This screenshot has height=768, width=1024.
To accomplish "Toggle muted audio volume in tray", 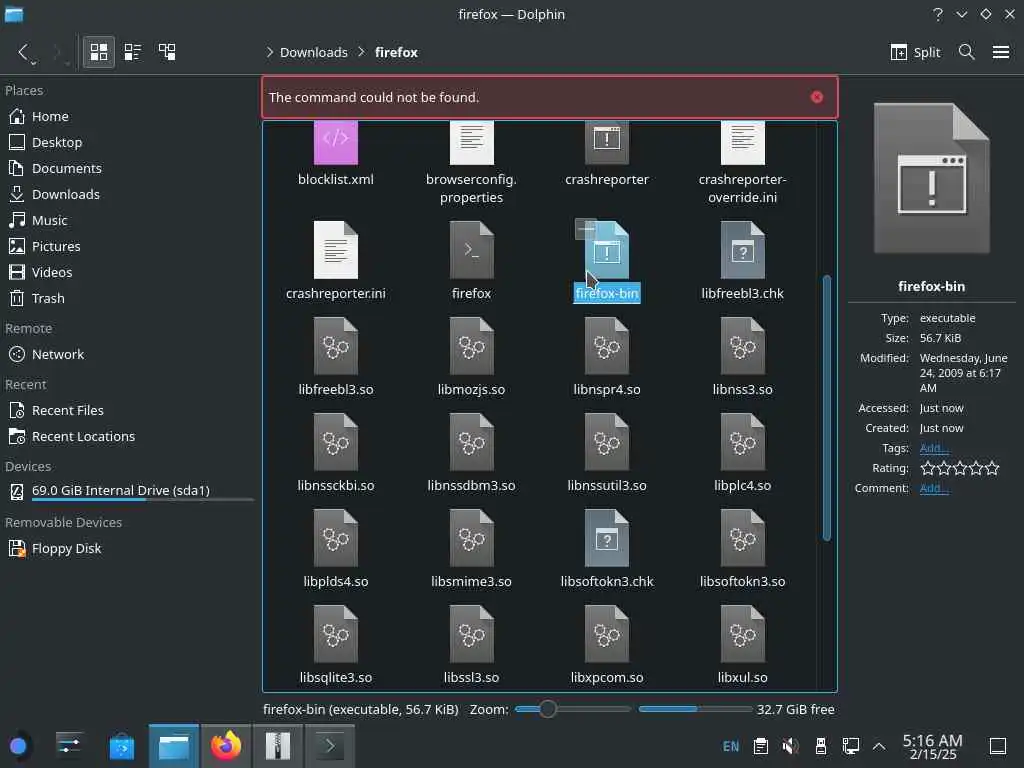I will pyautogui.click(x=790, y=746).
